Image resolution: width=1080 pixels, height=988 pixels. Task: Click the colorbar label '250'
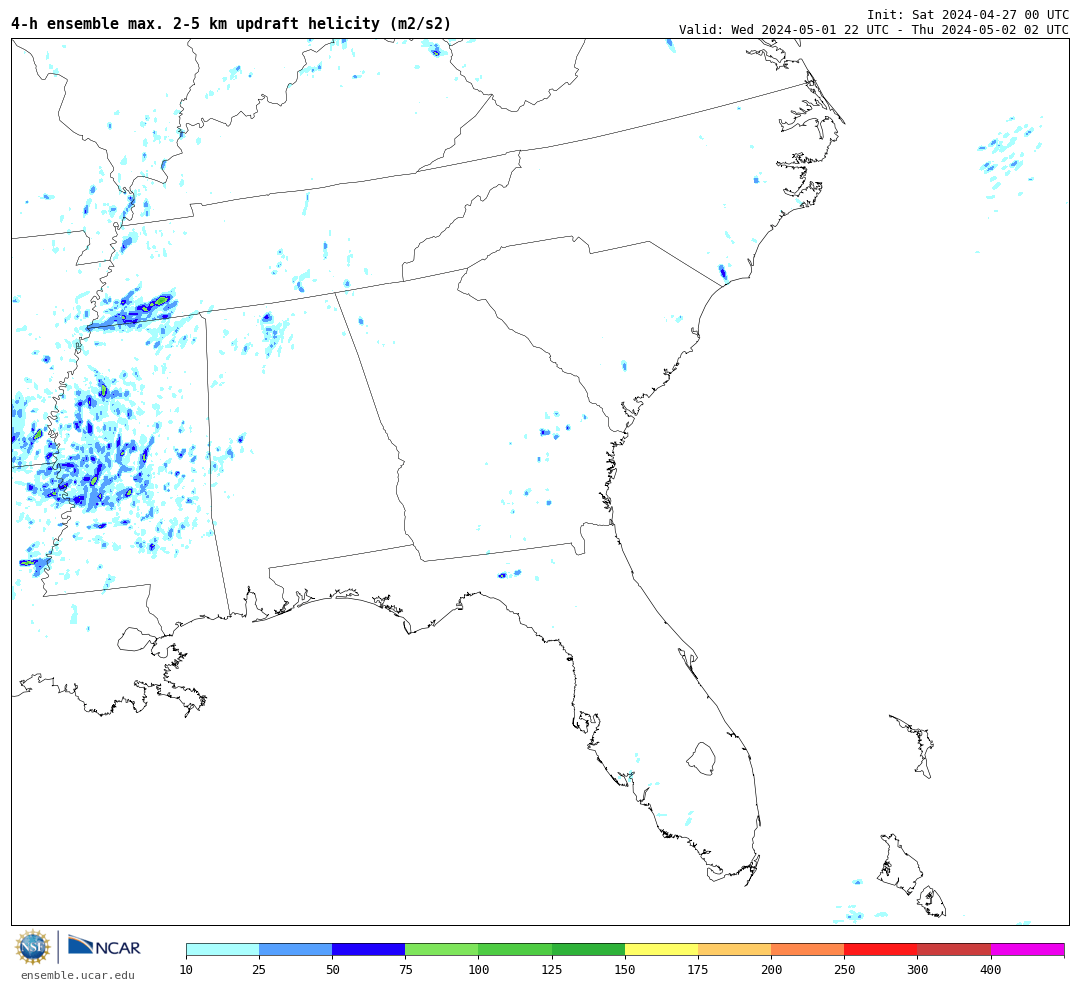pyautogui.click(x=844, y=970)
